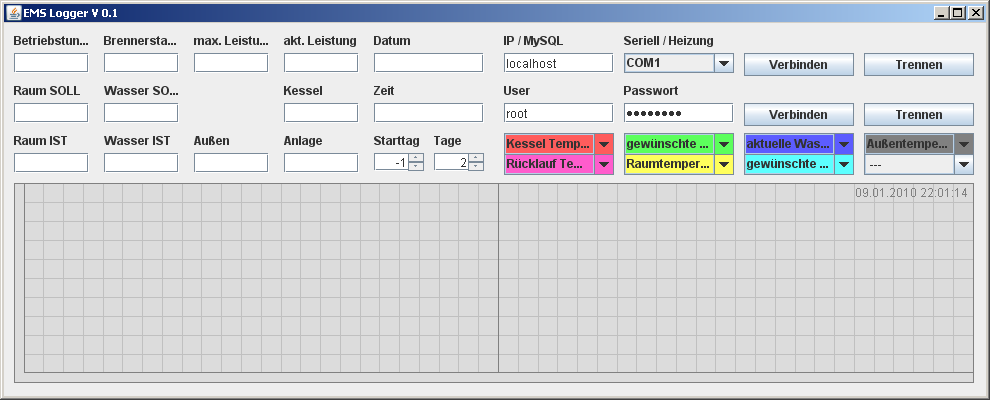Image resolution: width=990 pixels, height=400 pixels.
Task: Click the MySQL Verbinden button below
Action: click(799, 114)
